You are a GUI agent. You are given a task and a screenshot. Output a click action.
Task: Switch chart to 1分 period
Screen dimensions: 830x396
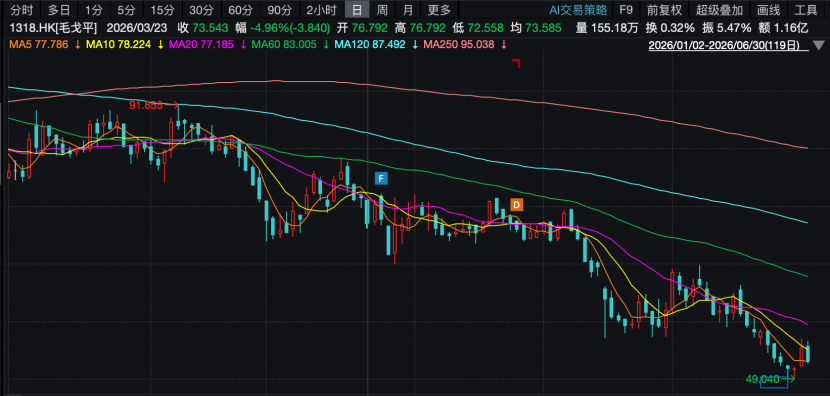point(93,9)
